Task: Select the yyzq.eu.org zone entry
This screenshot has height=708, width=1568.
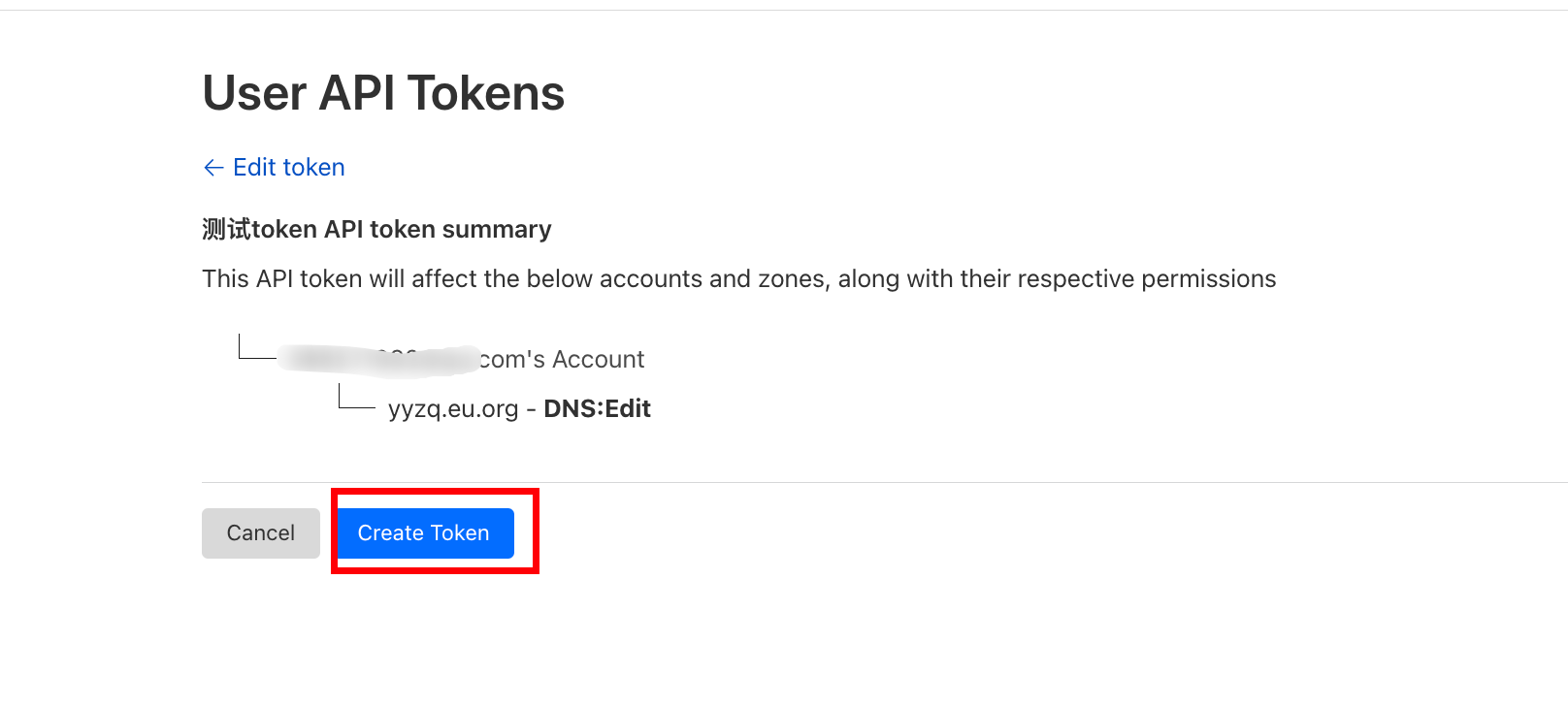Action: click(x=453, y=409)
